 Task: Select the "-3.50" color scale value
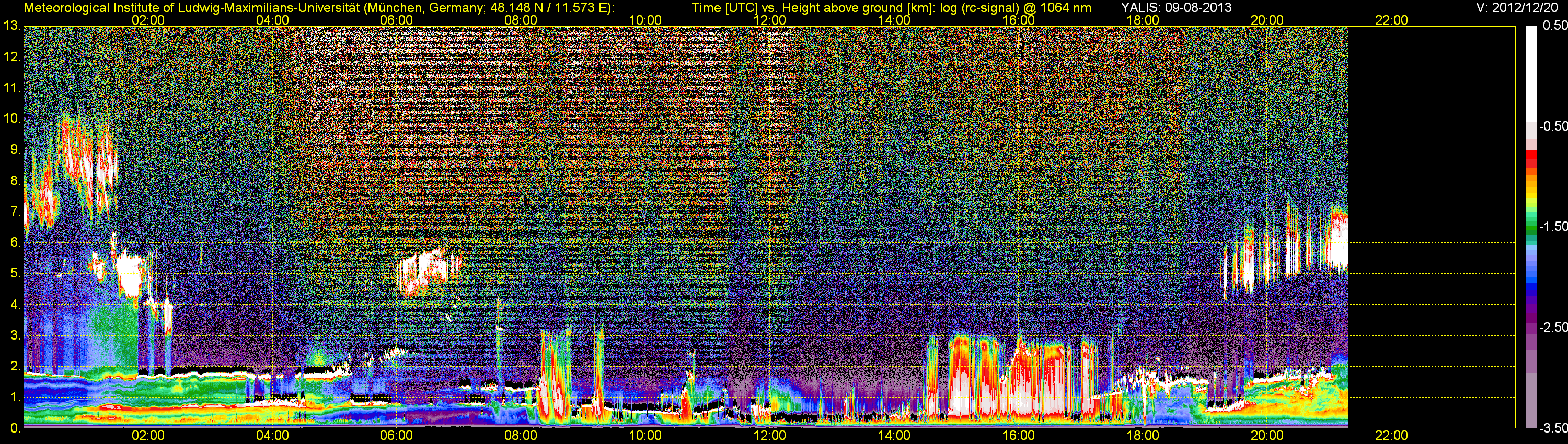(1552, 428)
